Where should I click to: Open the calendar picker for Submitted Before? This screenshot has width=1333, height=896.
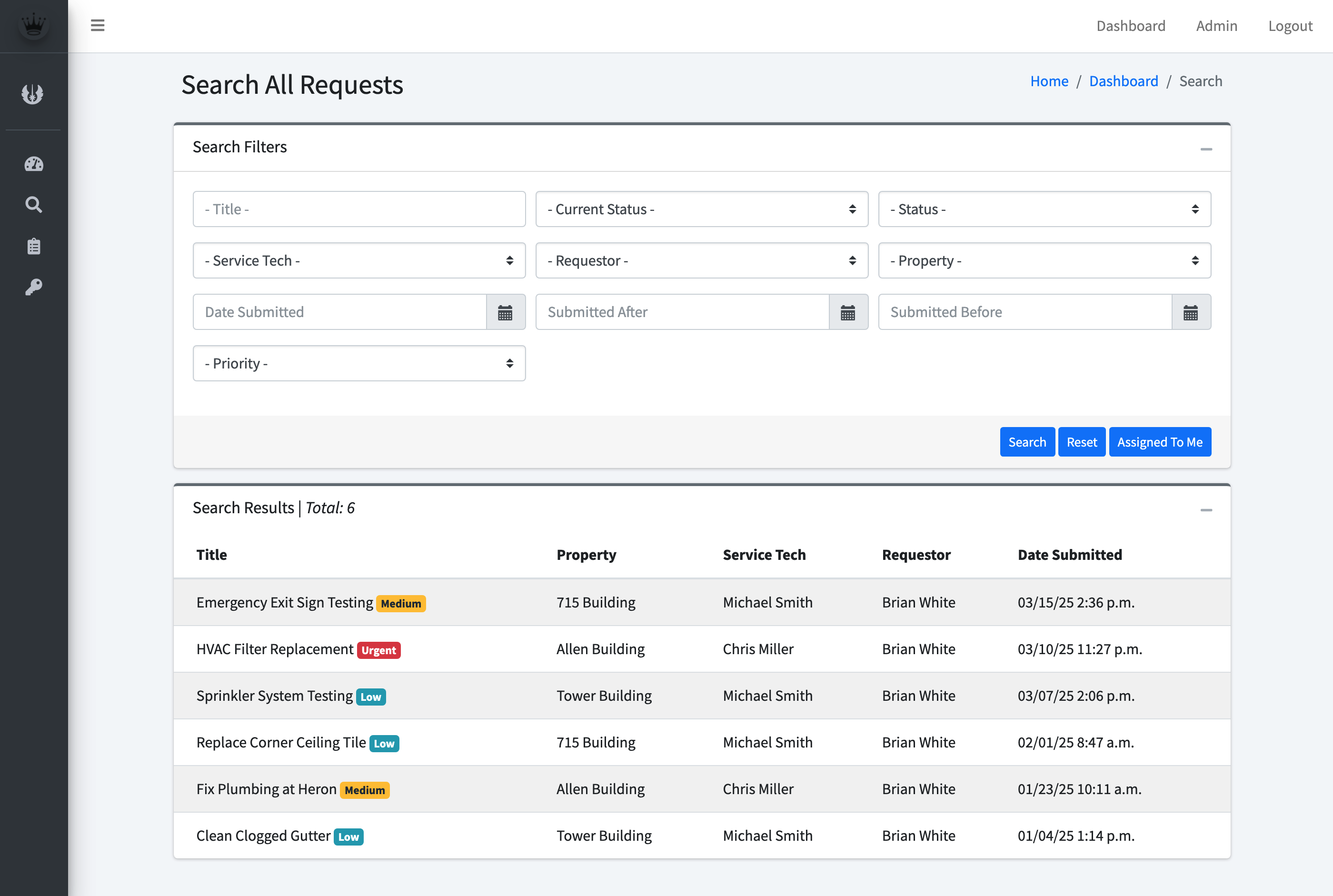pos(1191,312)
